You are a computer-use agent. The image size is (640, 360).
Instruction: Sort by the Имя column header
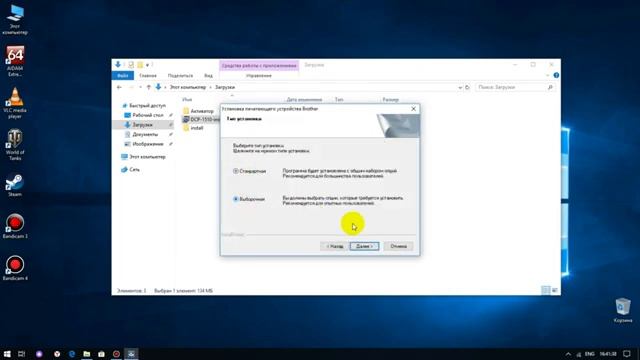click(187, 100)
